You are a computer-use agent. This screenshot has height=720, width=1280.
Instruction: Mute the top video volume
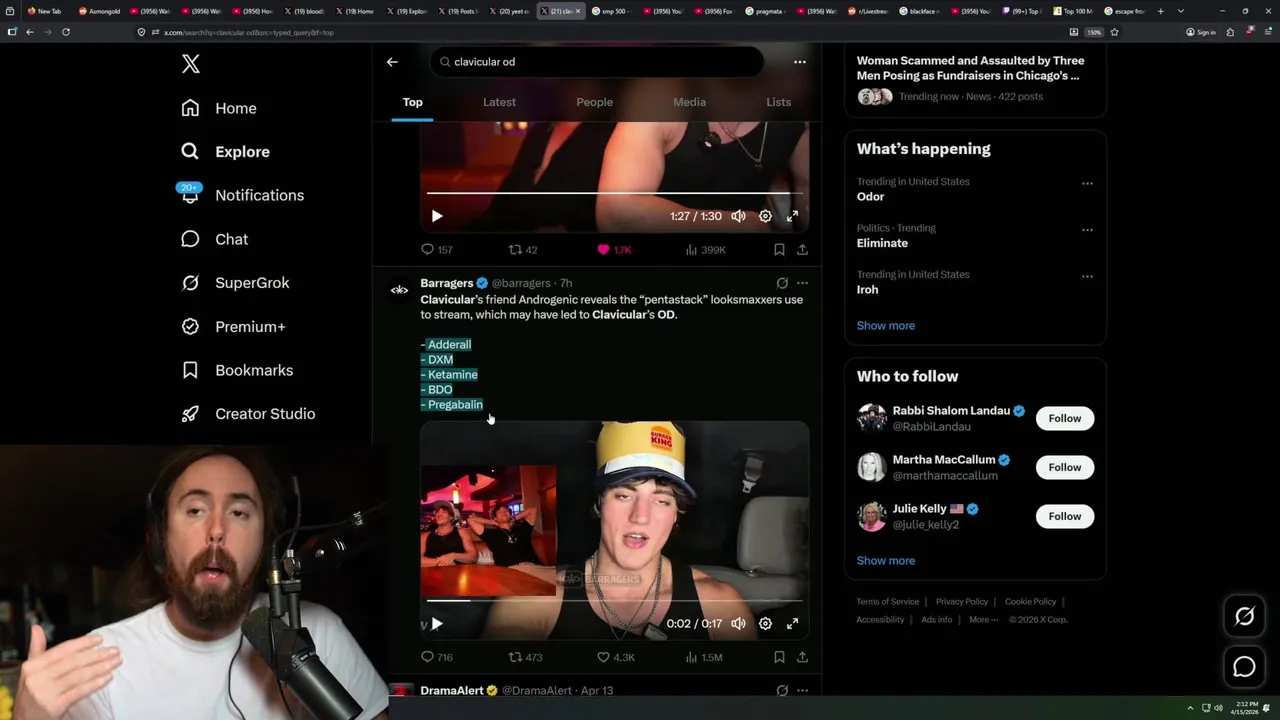click(738, 216)
